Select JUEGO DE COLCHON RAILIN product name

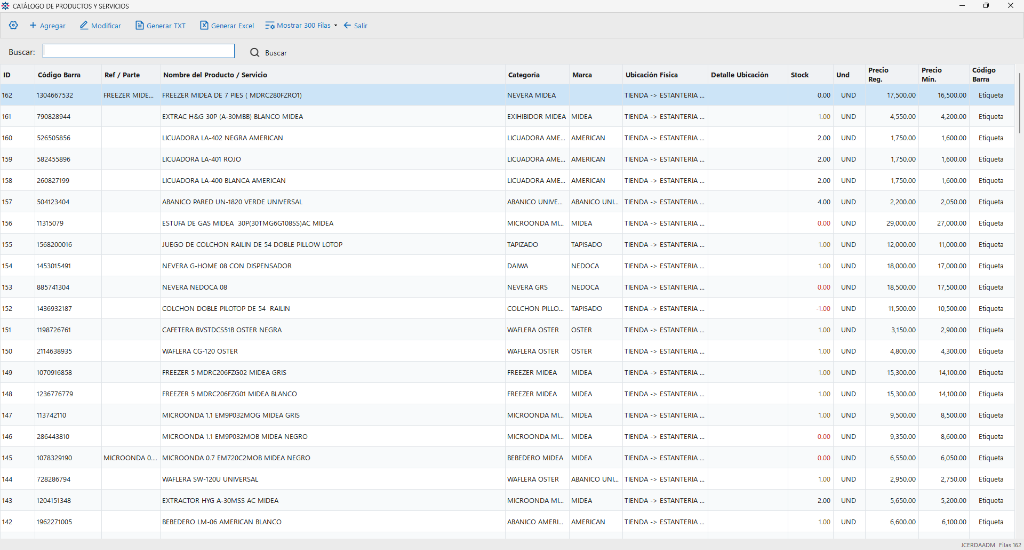click(252, 244)
